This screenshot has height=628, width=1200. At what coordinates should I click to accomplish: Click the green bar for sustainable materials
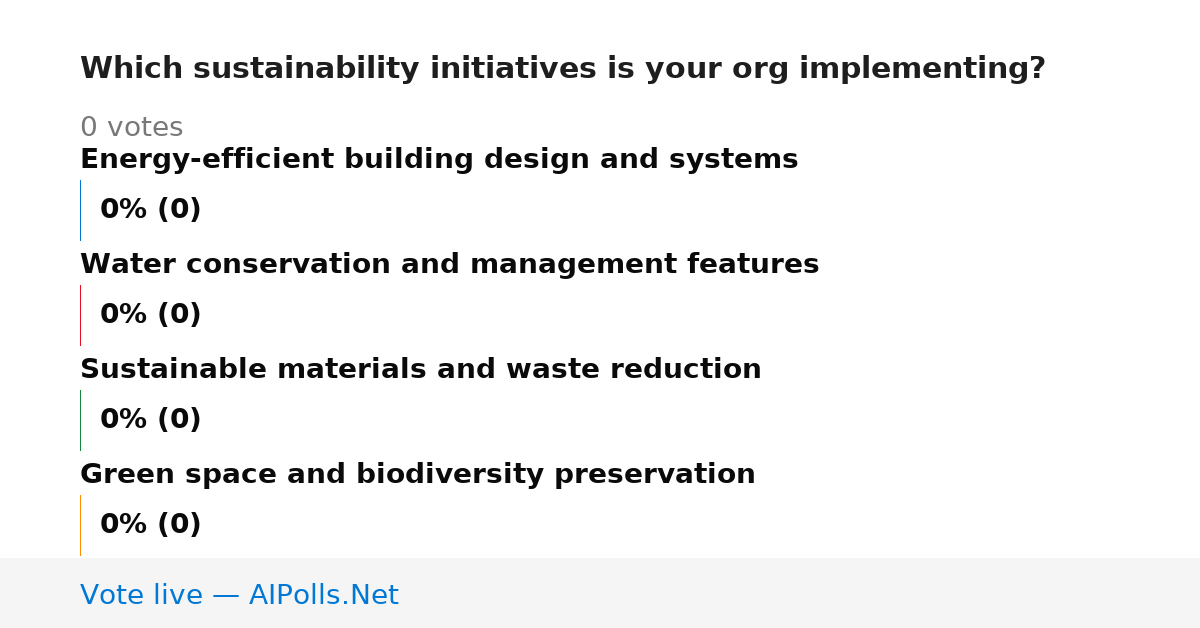(x=80, y=420)
